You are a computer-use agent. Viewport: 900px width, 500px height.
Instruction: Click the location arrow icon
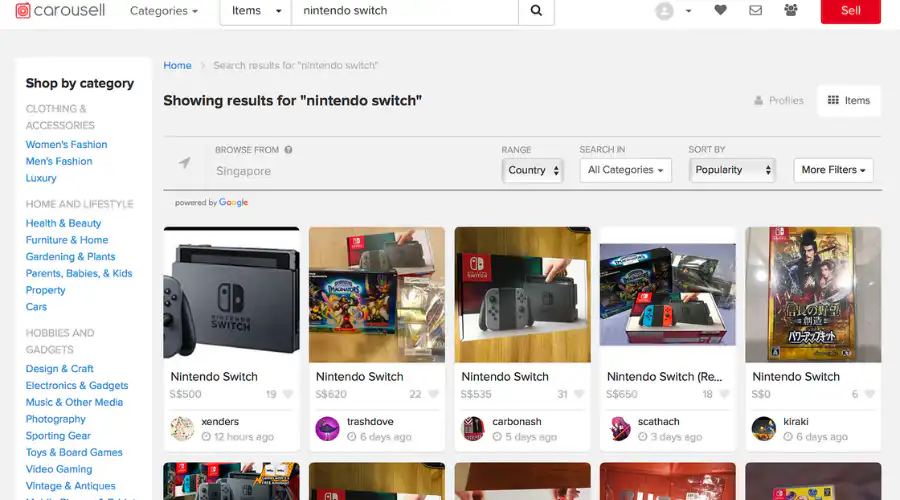click(x=184, y=163)
